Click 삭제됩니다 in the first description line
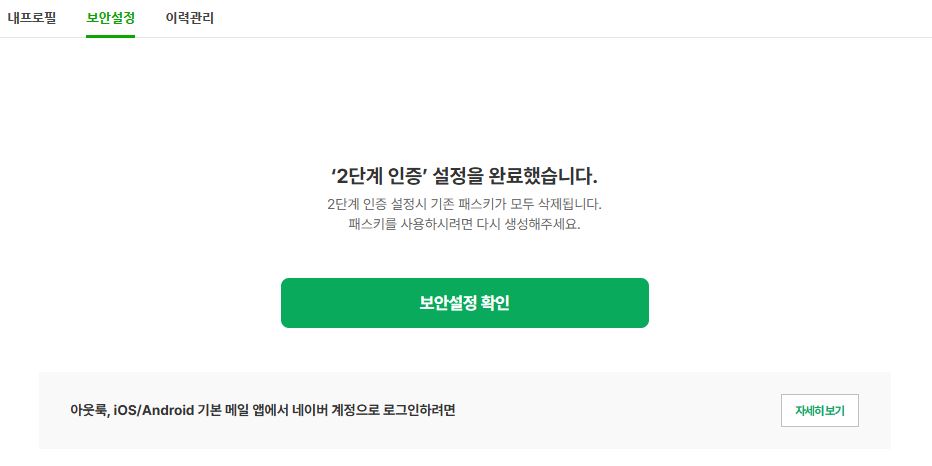The width and height of the screenshot is (932, 466). click(567, 204)
